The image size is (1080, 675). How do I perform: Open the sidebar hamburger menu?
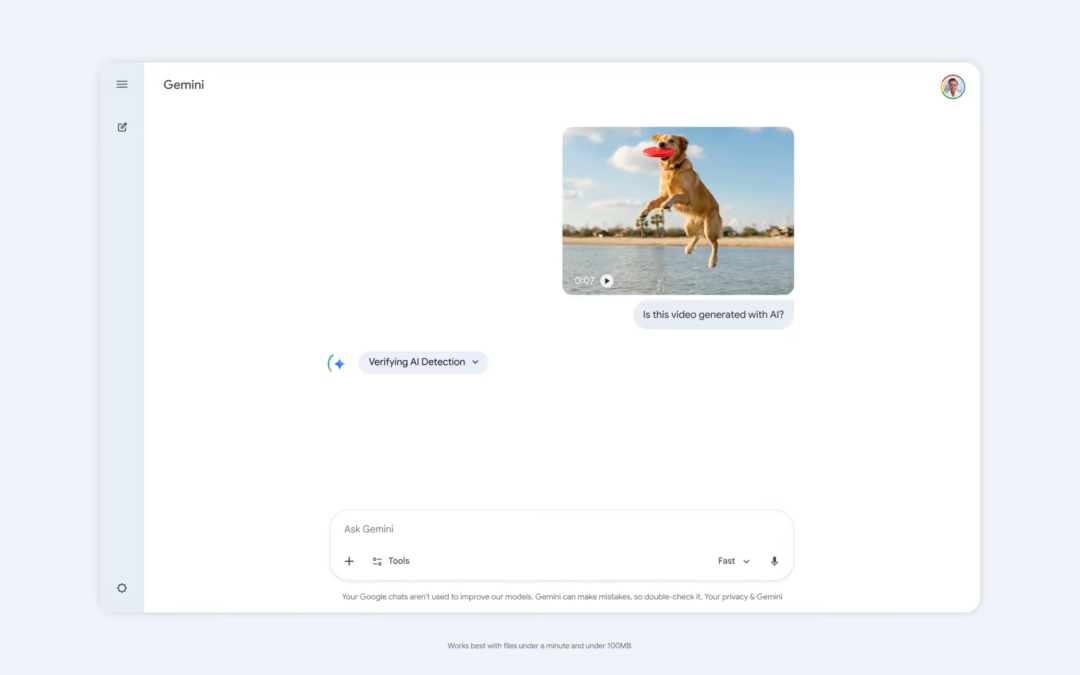[122, 84]
